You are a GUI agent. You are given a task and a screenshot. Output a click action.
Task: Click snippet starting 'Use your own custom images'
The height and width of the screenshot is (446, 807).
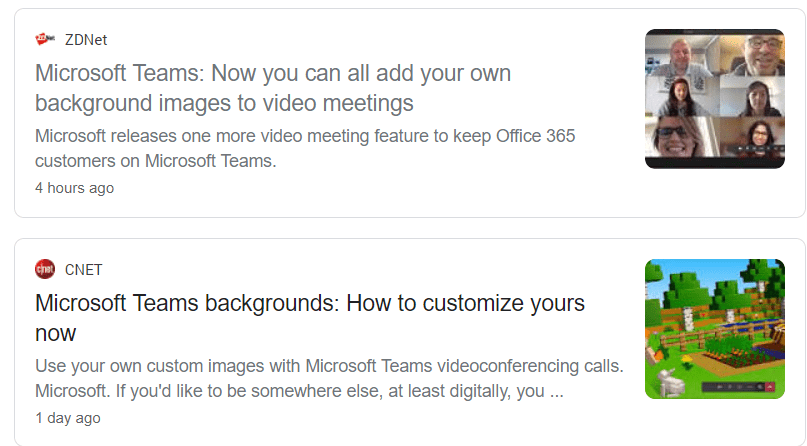(329, 378)
